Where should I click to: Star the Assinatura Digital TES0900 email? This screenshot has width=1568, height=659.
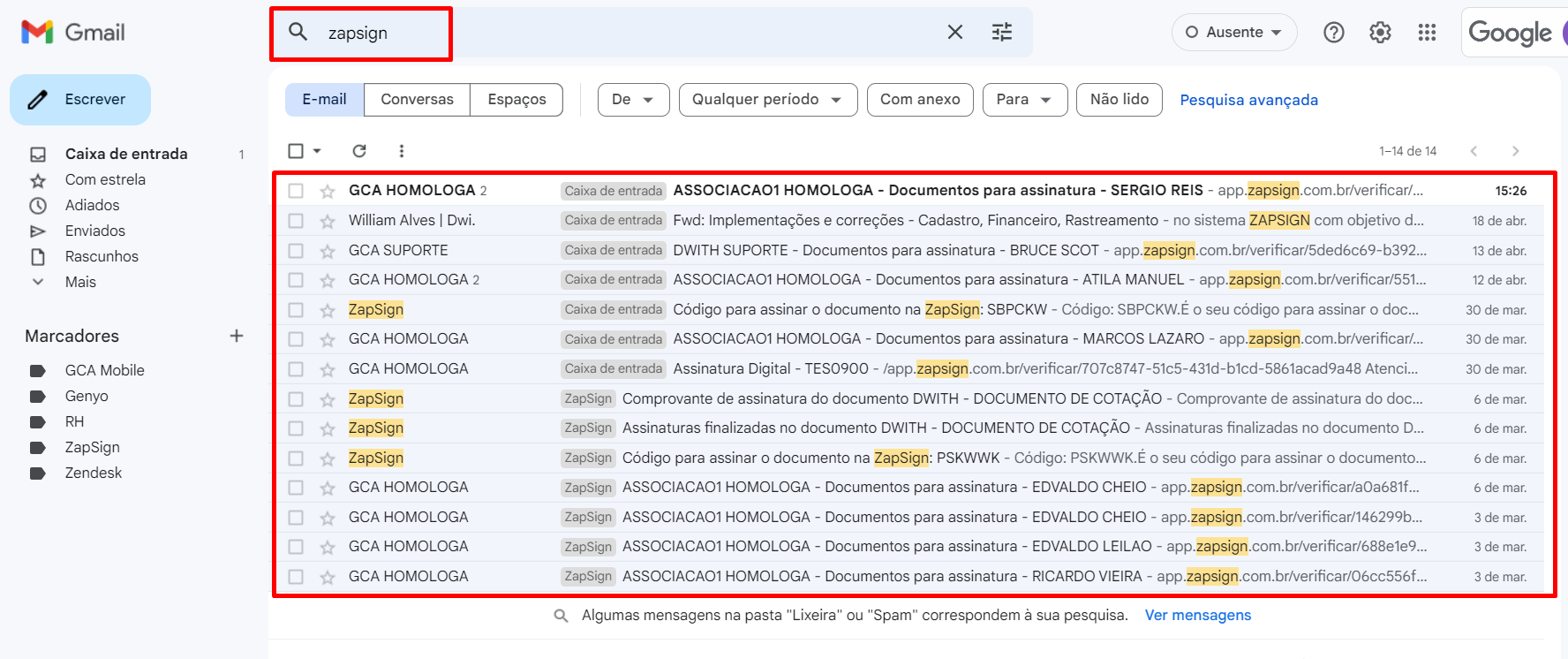tap(328, 369)
